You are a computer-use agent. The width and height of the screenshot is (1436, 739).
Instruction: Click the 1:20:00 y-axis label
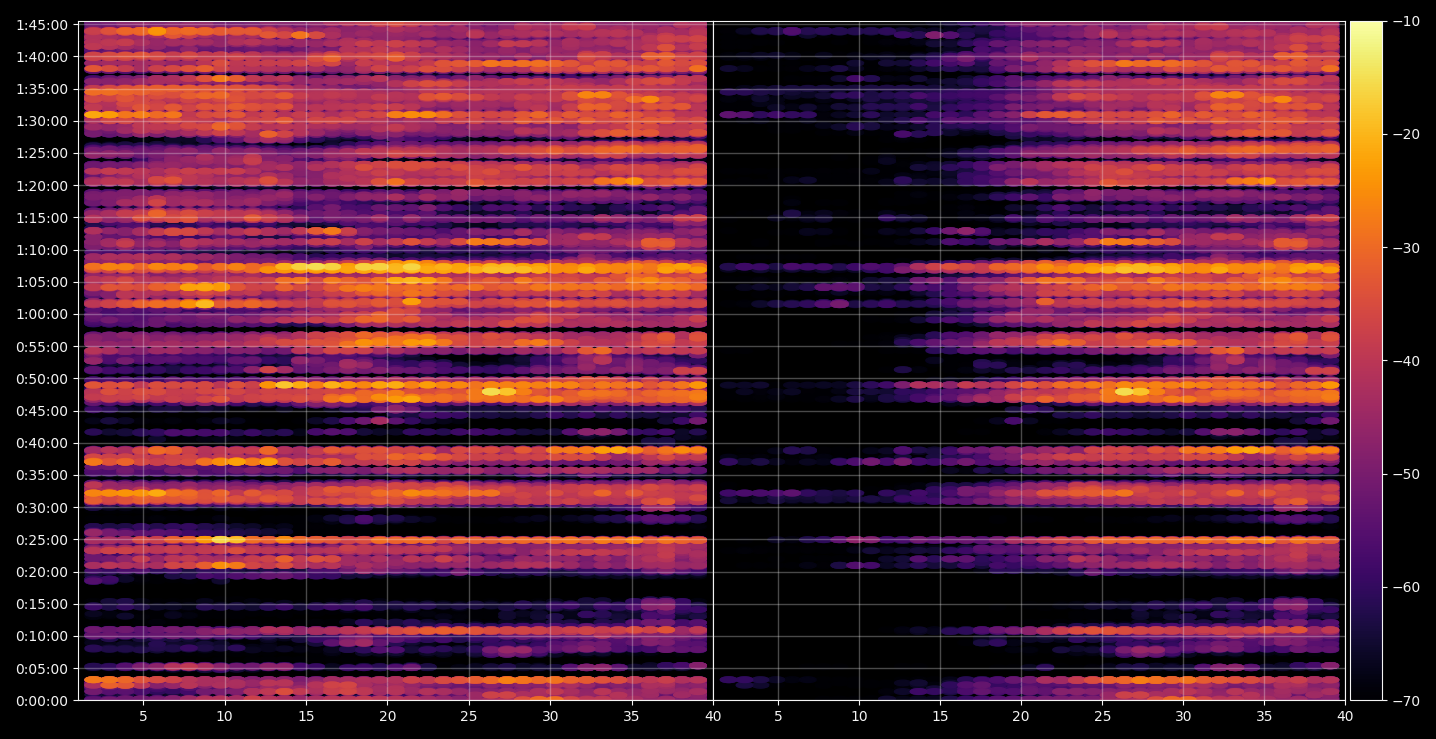(x=42, y=185)
